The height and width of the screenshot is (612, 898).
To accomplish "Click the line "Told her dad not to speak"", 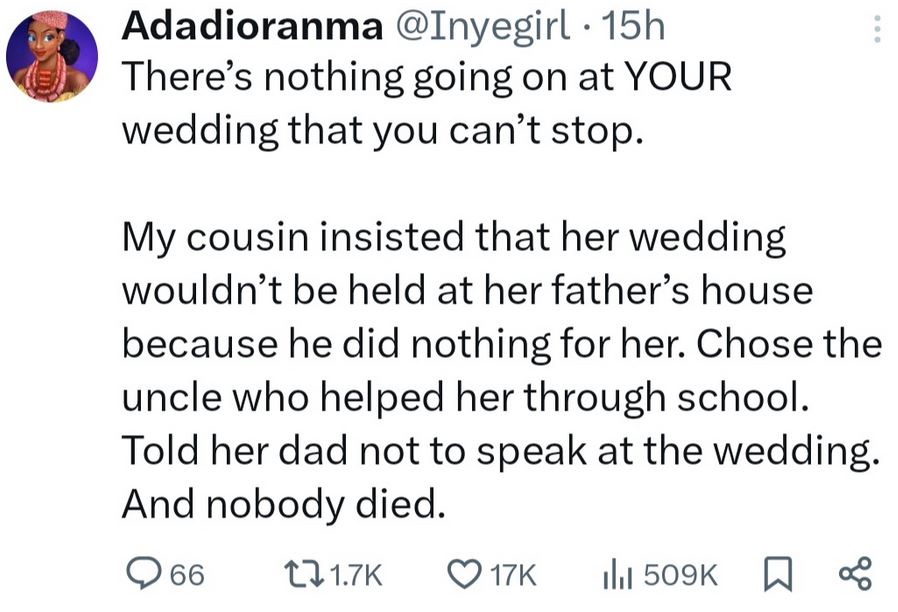I will point(500,451).
